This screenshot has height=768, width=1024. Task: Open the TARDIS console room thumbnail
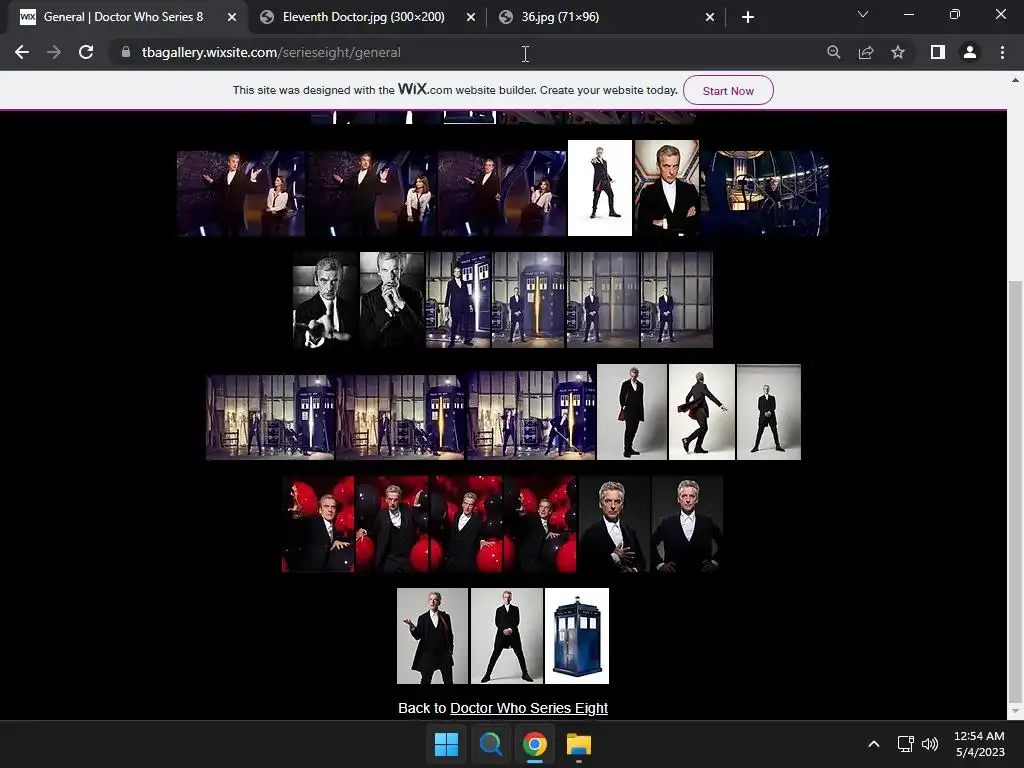[764, 193]
